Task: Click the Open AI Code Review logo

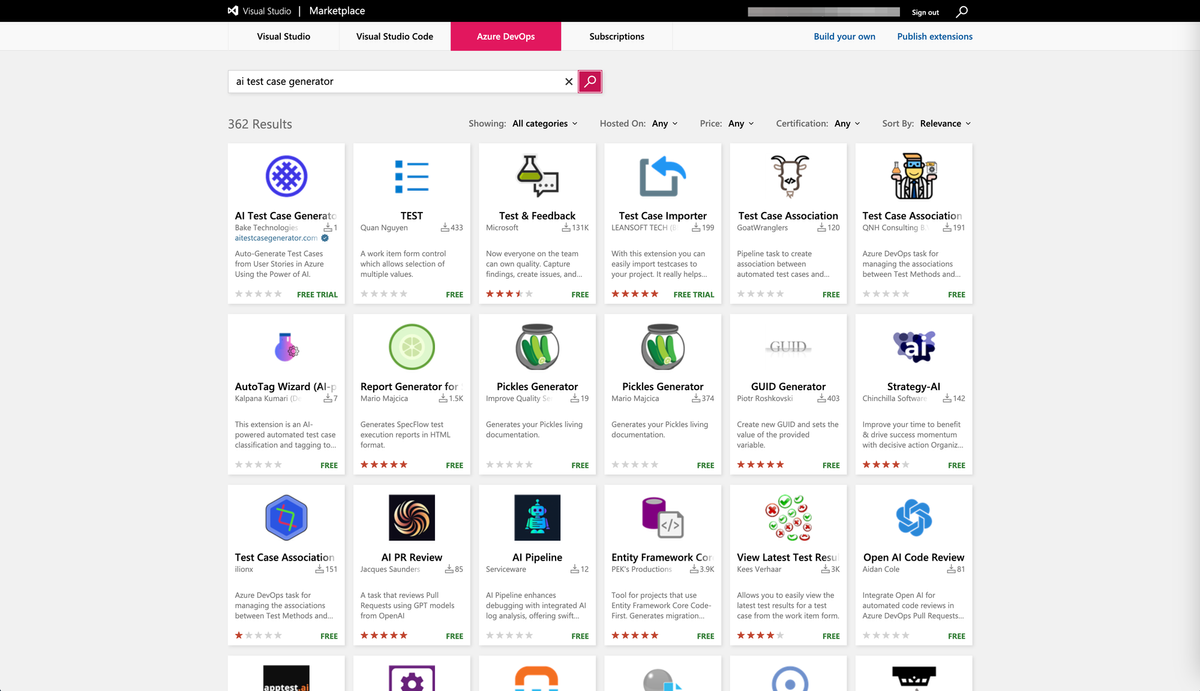Action: point(914,518)
